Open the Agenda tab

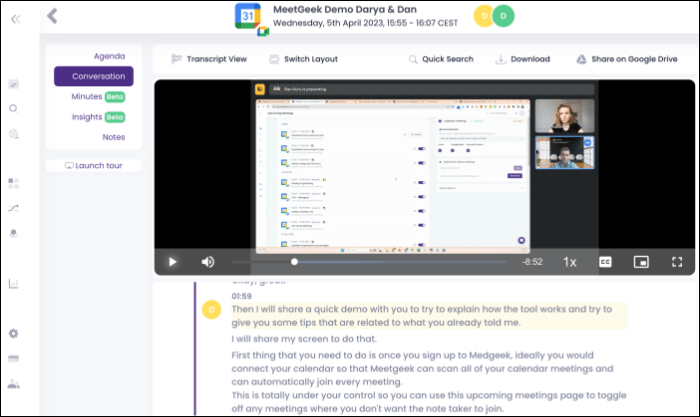coord(109,56)
